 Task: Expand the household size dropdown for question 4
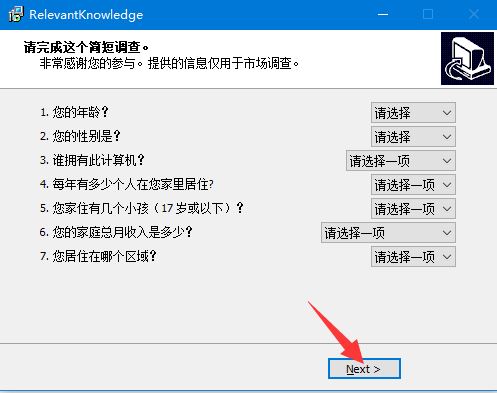413,185
